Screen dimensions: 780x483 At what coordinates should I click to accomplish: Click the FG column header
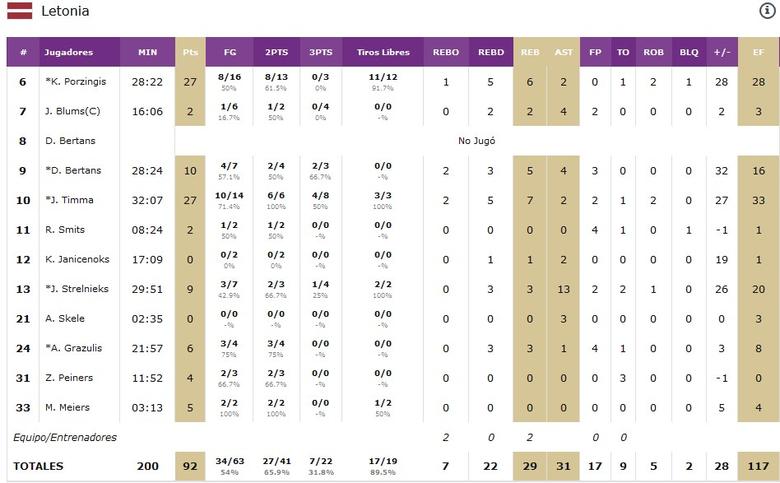(230, 52)
